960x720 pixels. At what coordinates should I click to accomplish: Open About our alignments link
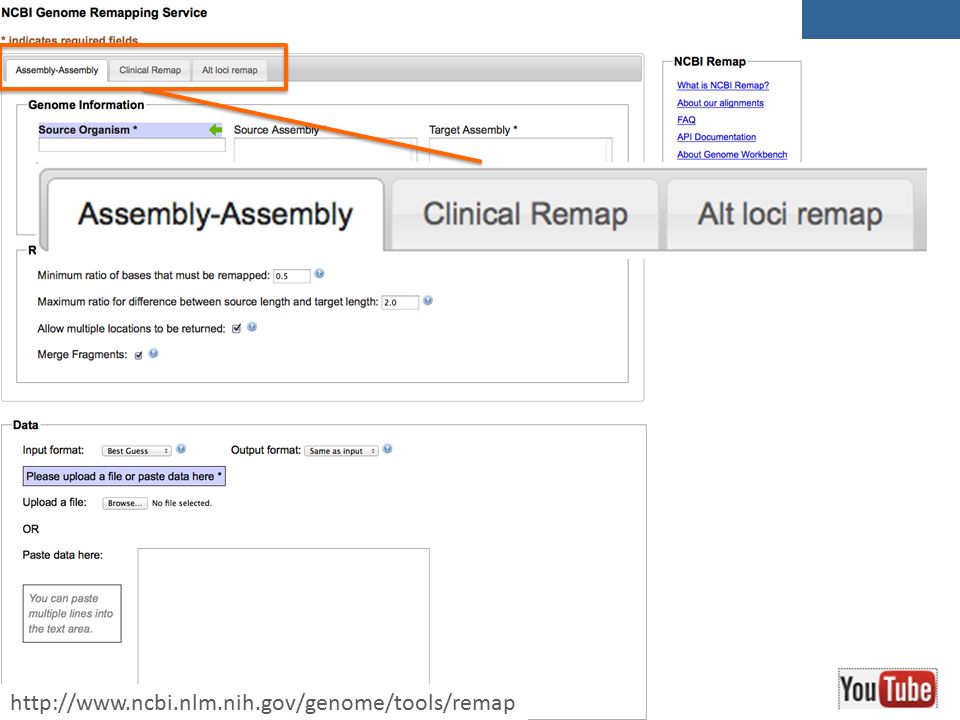720,103
